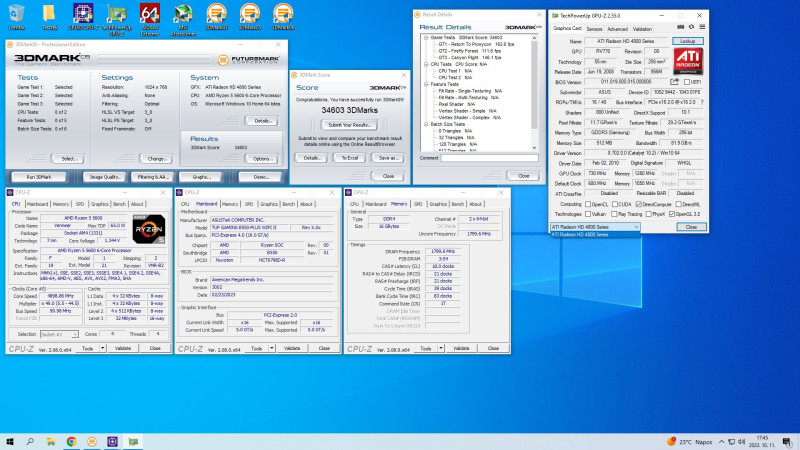Choose the highlighted ATI Radeon HD 4800 Series list entry

pos(595,235)
